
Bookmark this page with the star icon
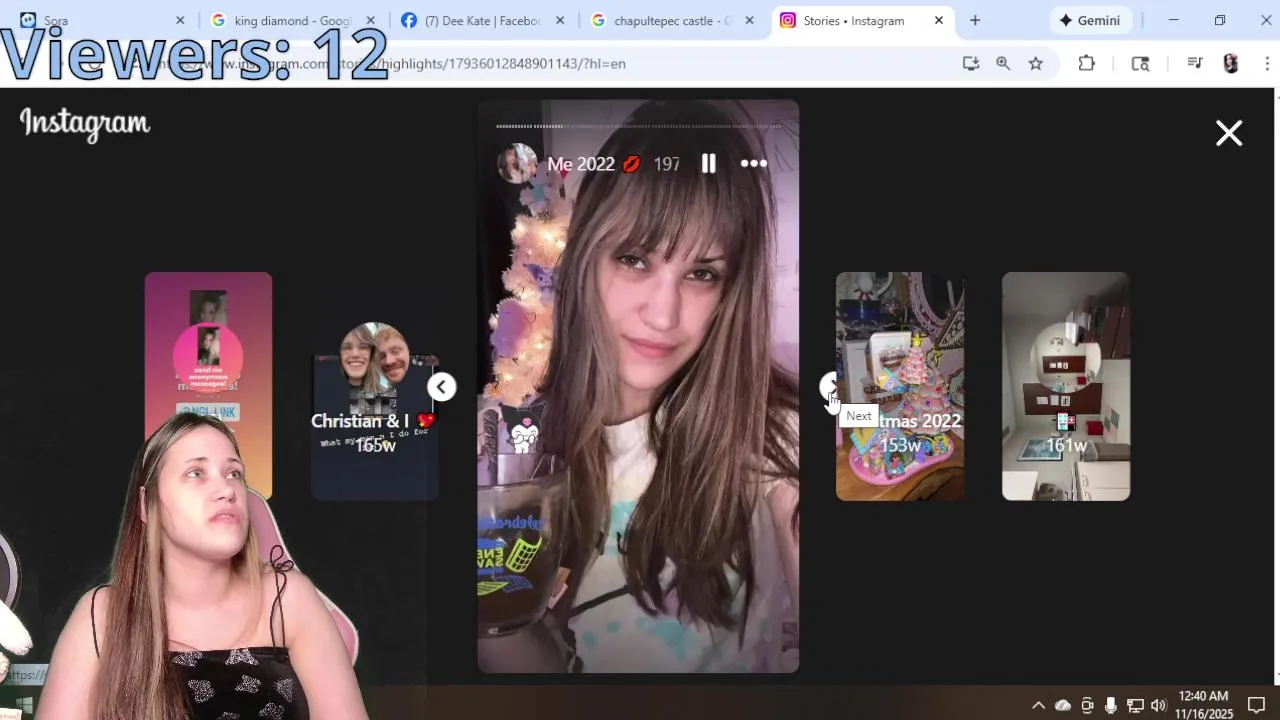[x=1036, y=63]
